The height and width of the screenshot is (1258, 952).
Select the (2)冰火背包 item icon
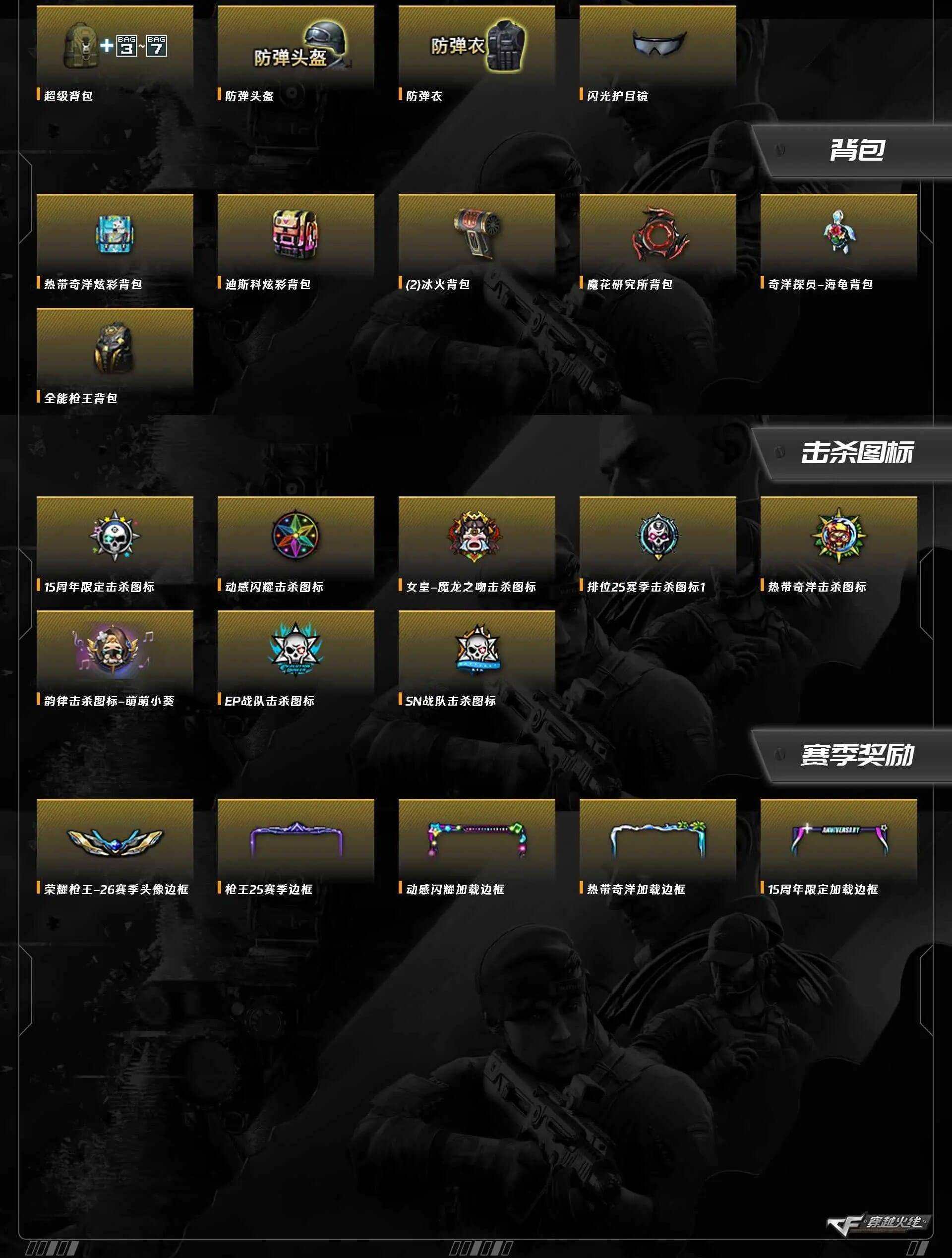tap(476, 233)
